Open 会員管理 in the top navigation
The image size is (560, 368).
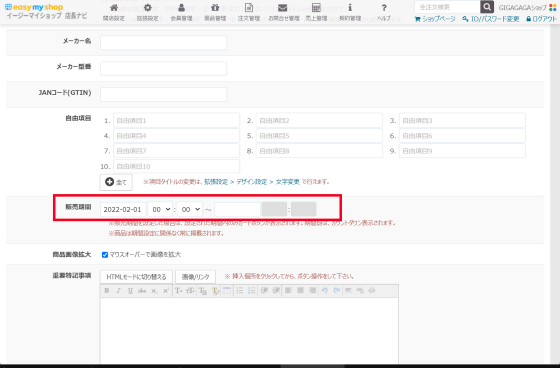pos(181,12)
